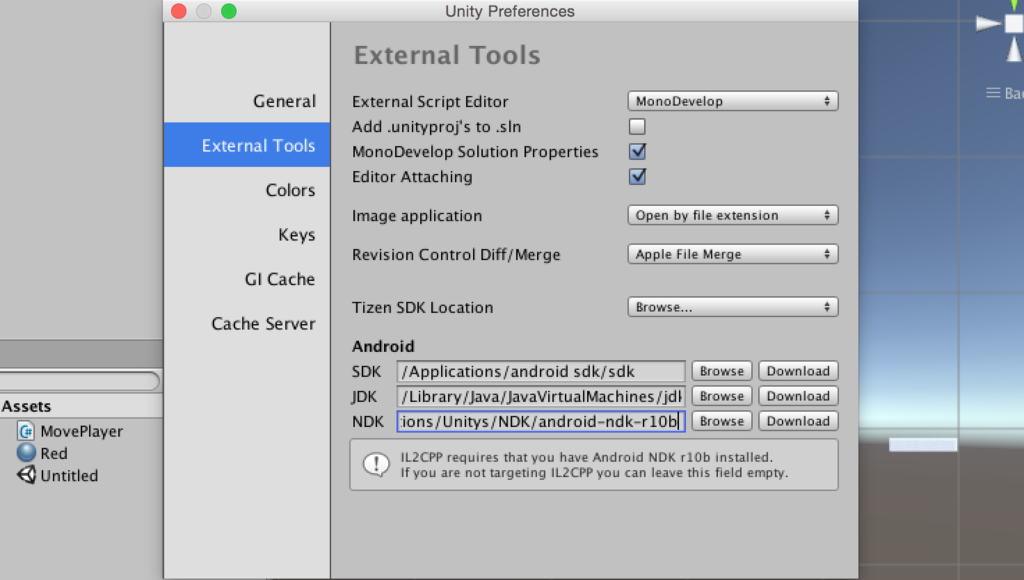This screenshot has height=580, width=1024.
Task: Open the General preferences section
Action: click(x=284, y=101)
